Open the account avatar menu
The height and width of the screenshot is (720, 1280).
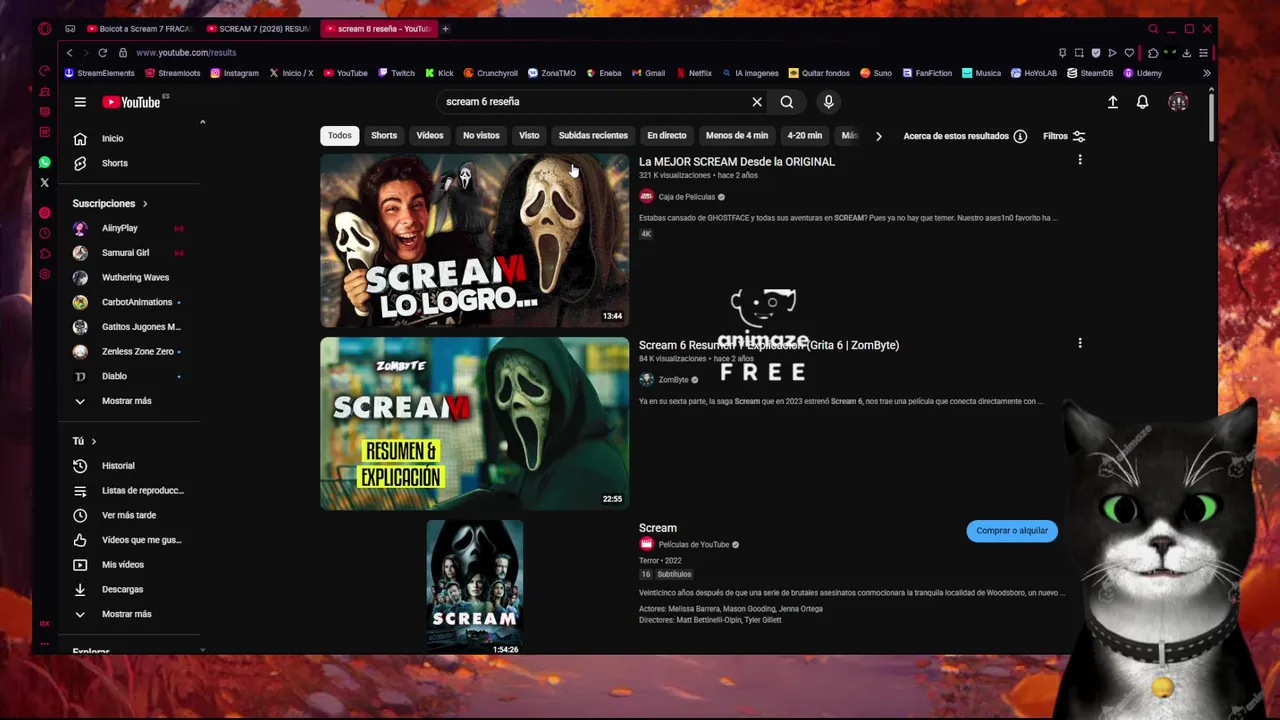pyautogui.click(x=1178, y=102)
